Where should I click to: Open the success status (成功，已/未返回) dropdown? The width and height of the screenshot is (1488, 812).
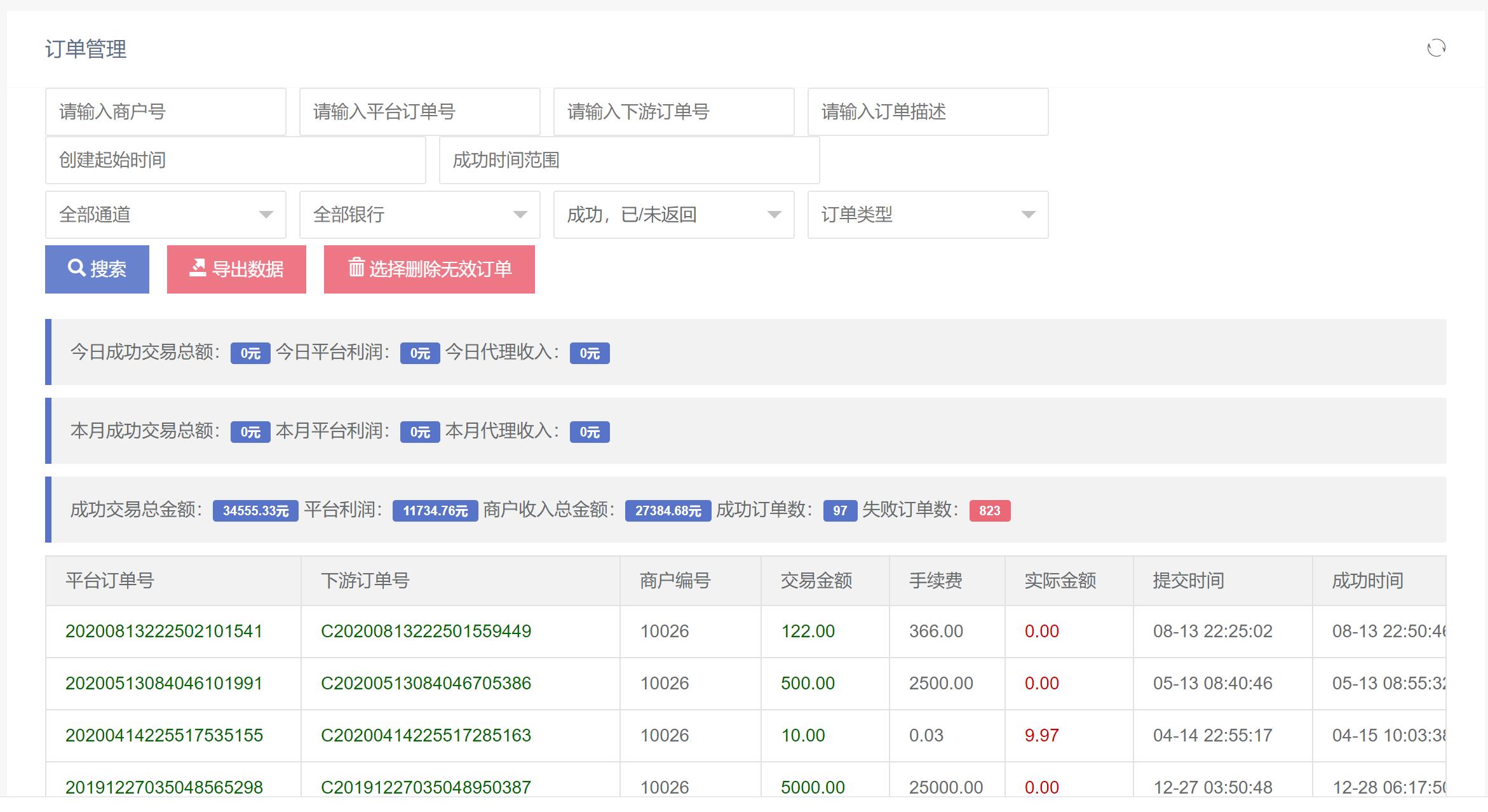[x=673, y=215]
